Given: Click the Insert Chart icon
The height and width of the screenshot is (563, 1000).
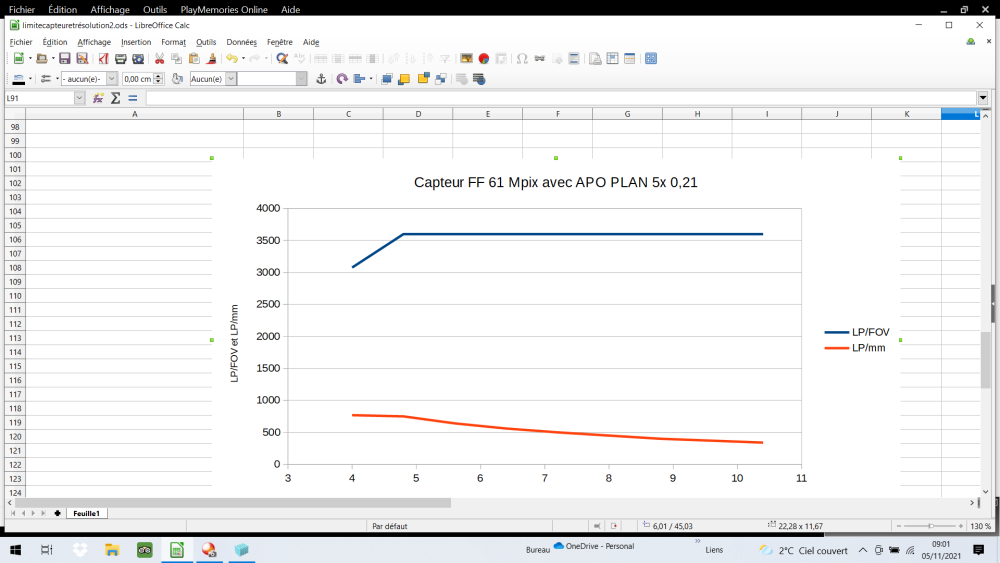Looking at the screenshot, I should (483, 59).
